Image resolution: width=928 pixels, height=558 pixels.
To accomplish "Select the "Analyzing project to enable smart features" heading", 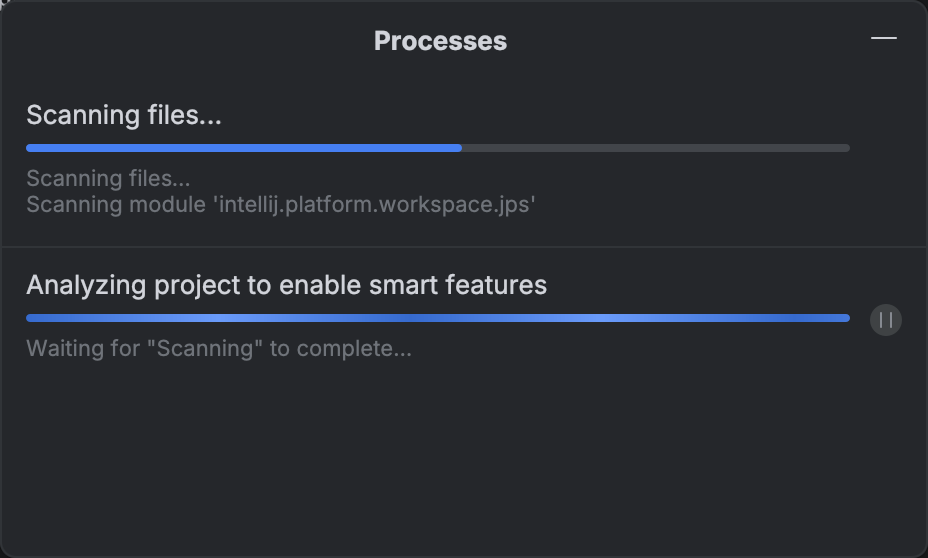I will point(286,285).
